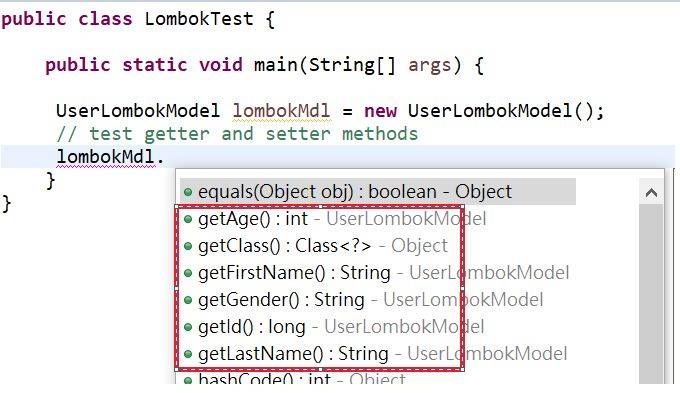This screenshot has width=680, height=393.
Task: Click the green dot icon next to getClass()
Action: 188,246
